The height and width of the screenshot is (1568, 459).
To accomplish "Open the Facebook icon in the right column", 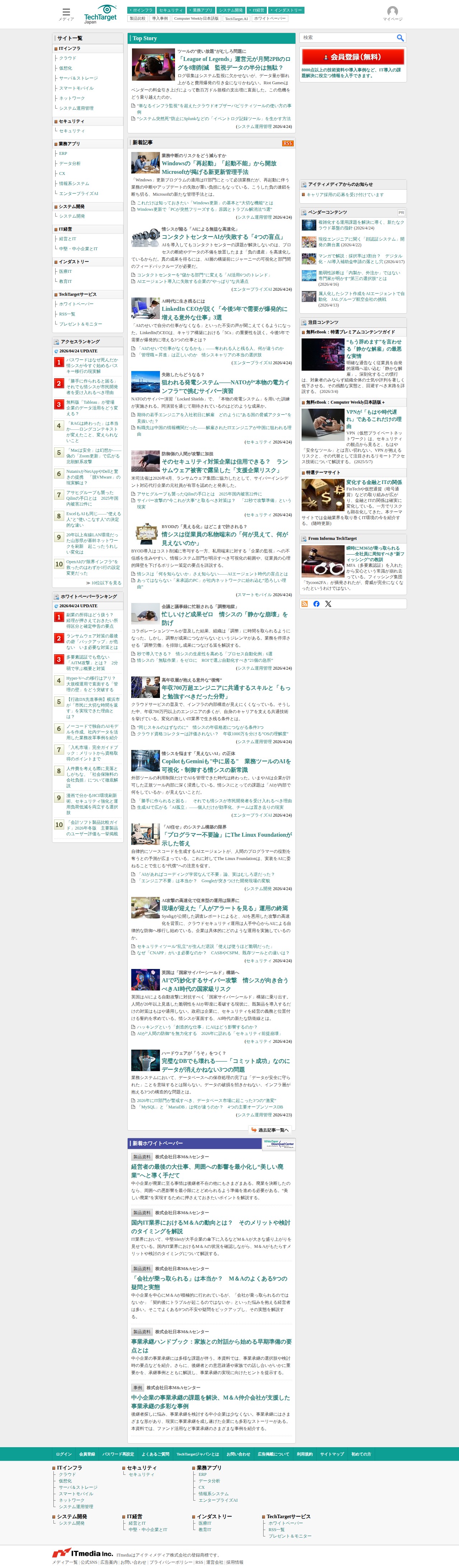I will [x=316, y=604].
